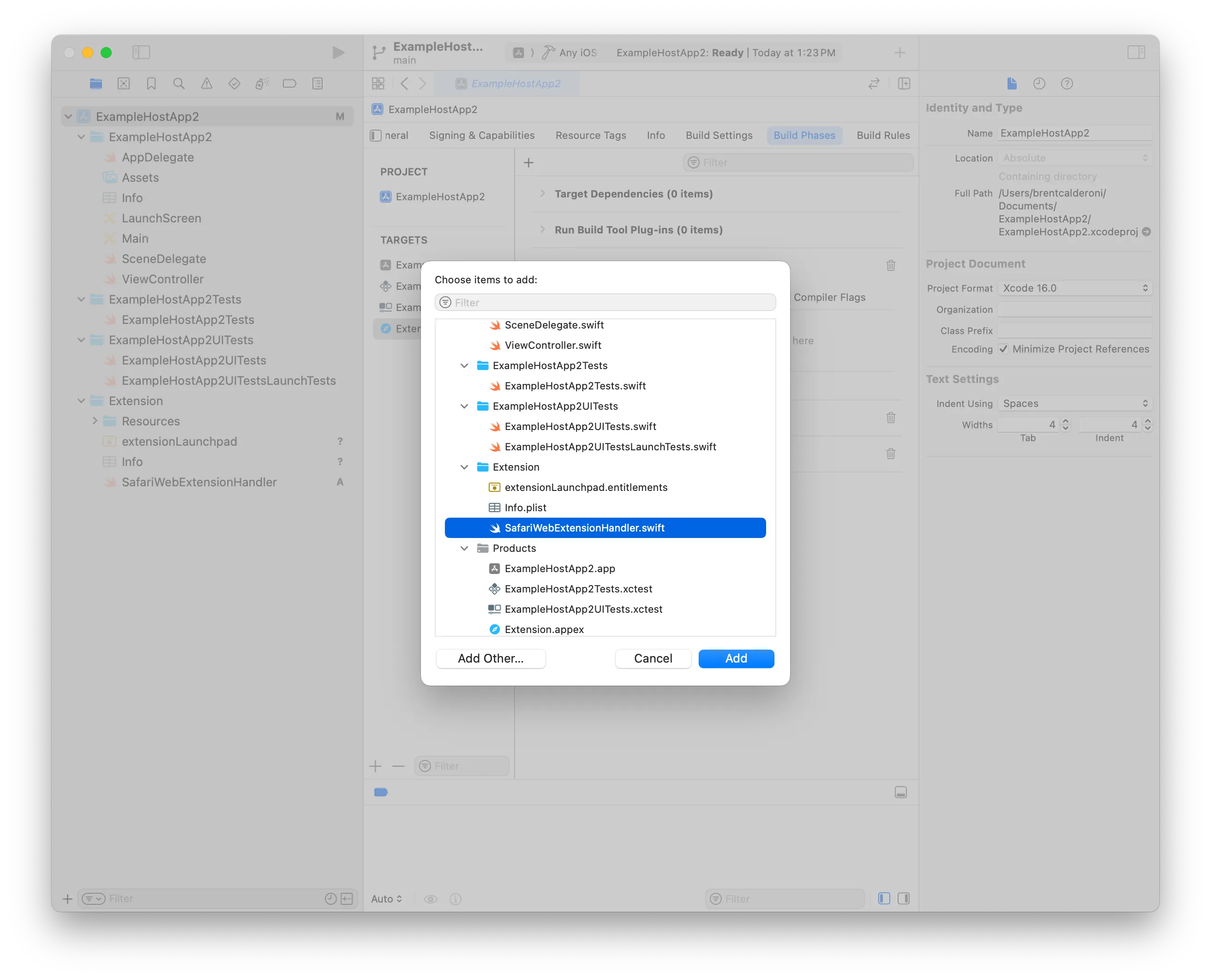Expand Target Dependencies build phase
Image resolution: width=1211 pixels, height=980 pixels.
pos(542,194)
